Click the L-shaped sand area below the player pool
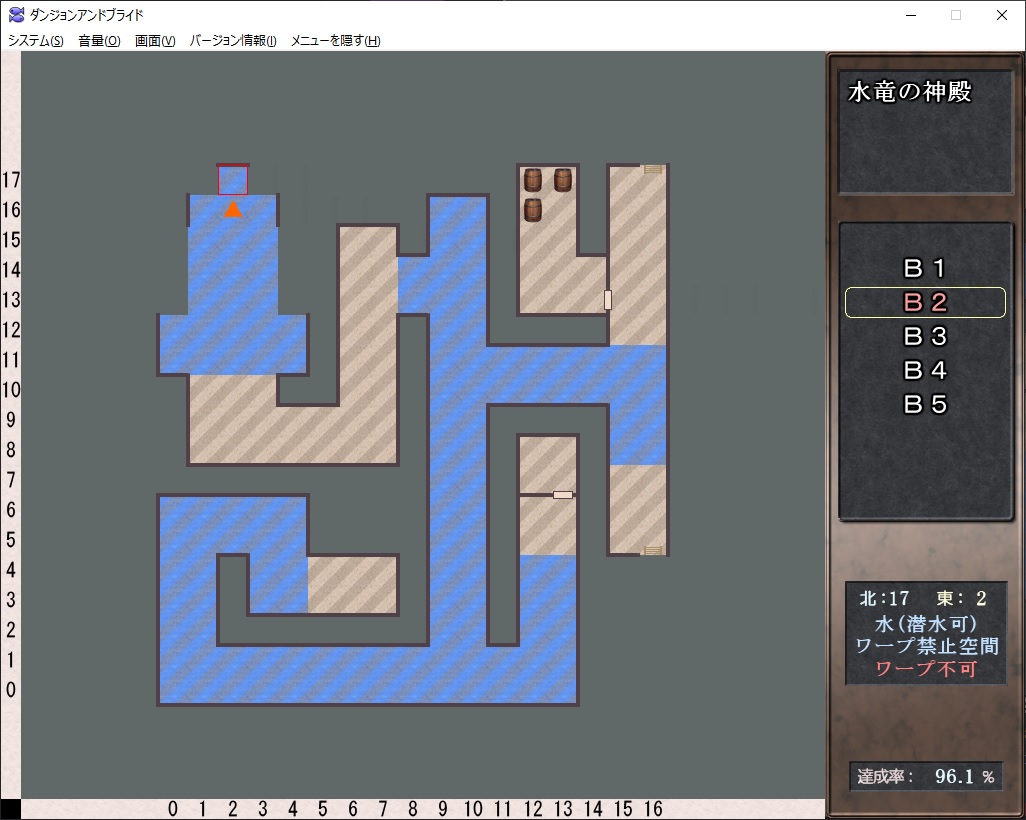 pyautogui.click(x=292, y=435)
